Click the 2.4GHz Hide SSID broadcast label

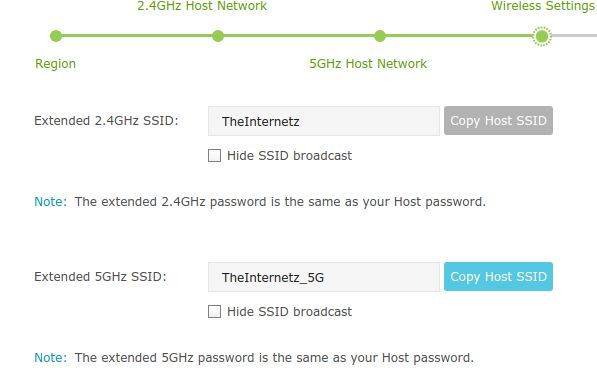[289, 156]
